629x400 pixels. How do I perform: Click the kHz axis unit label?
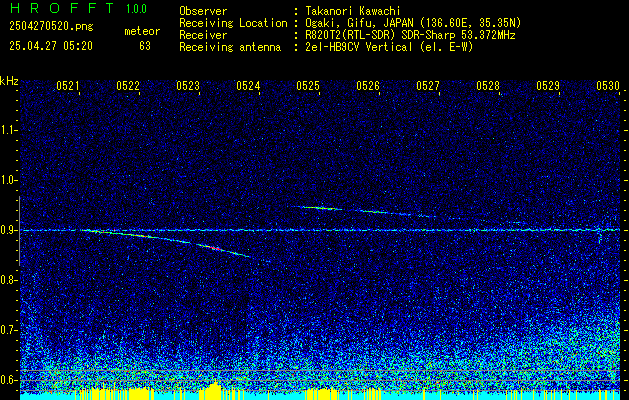pyautogui.click(x=9, y=81)
